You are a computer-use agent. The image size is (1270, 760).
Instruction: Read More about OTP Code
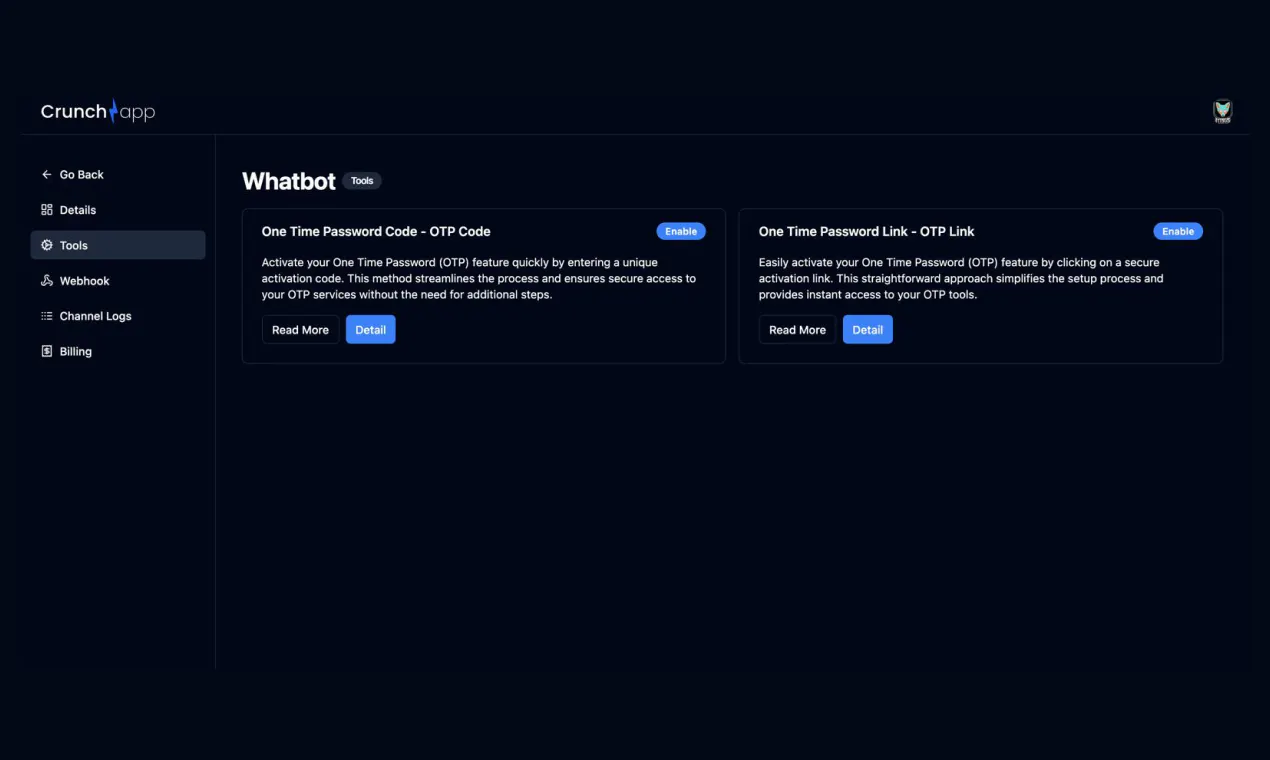300,330
